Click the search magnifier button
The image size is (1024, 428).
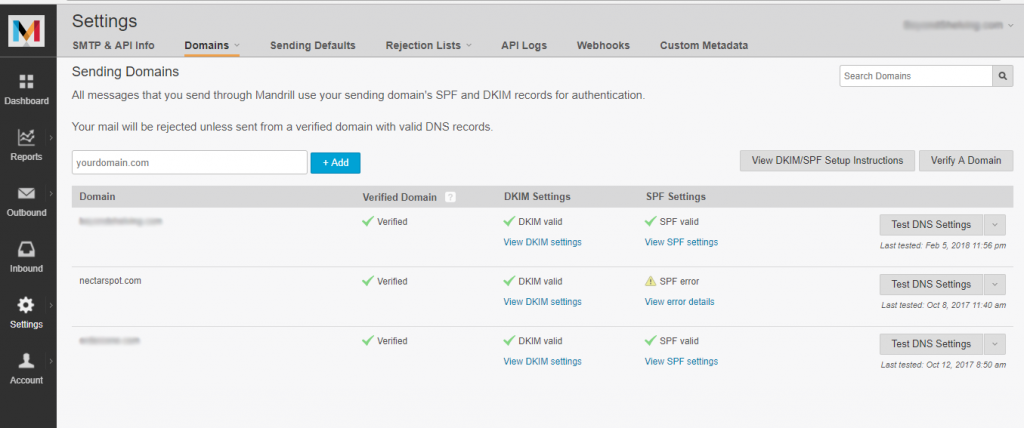point(1002,76)
